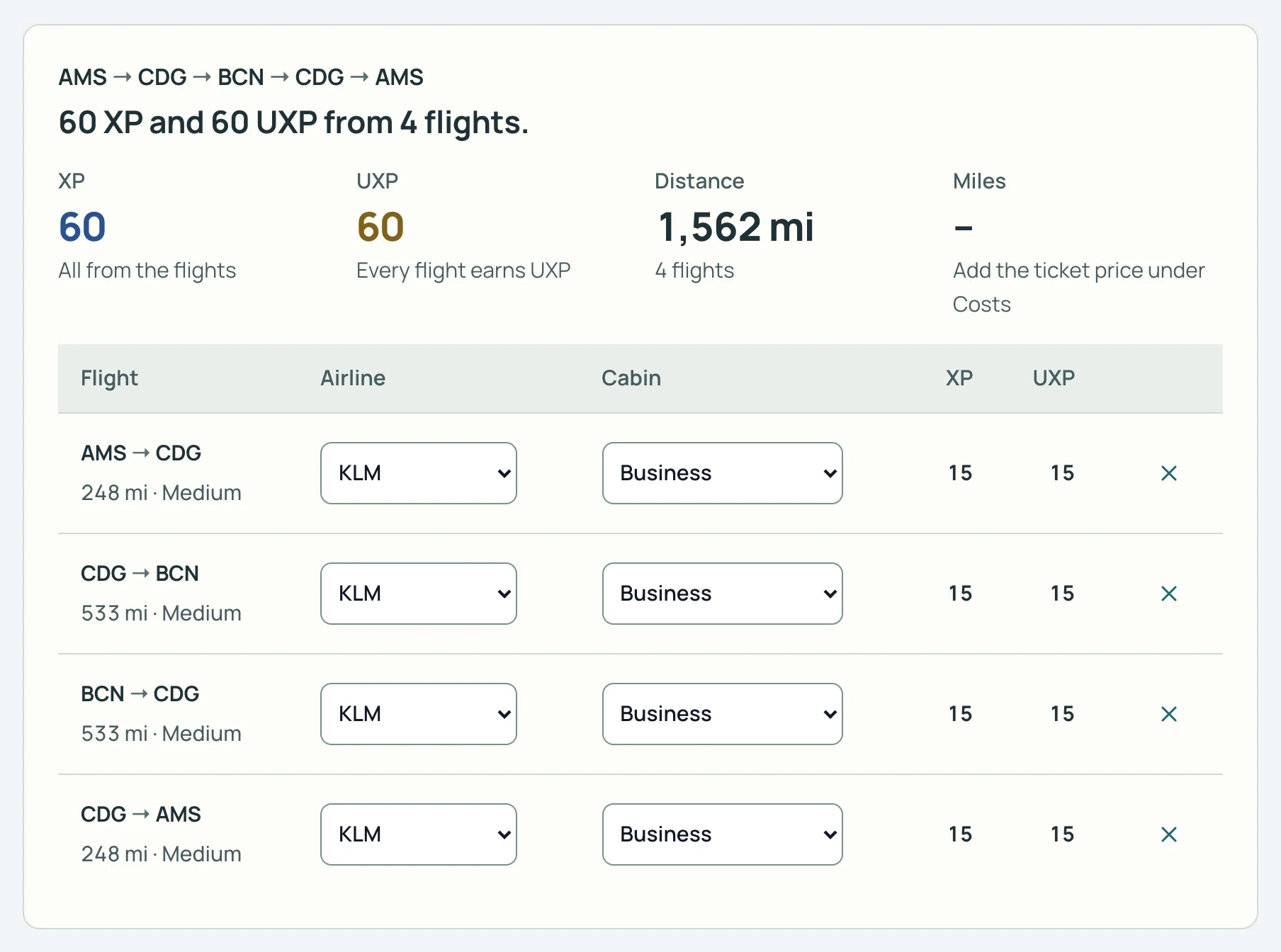Click the heading '60 XP and 60 UXP from 4 flights.'

click(293, 123)
